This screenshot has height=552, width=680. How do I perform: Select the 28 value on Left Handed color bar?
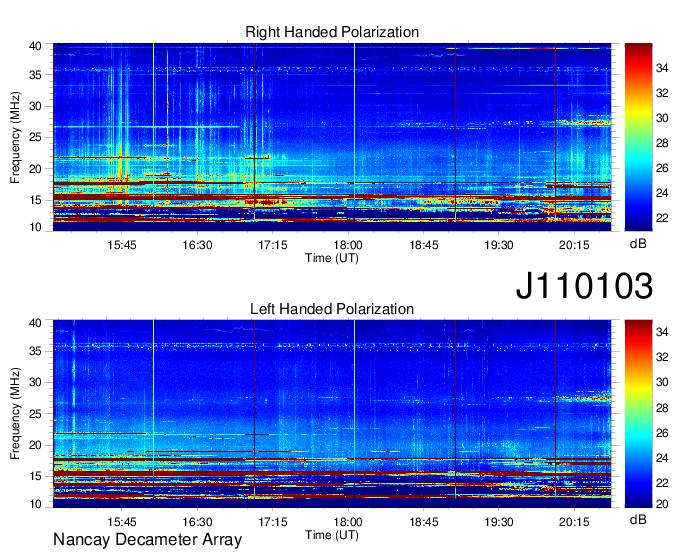662,408
